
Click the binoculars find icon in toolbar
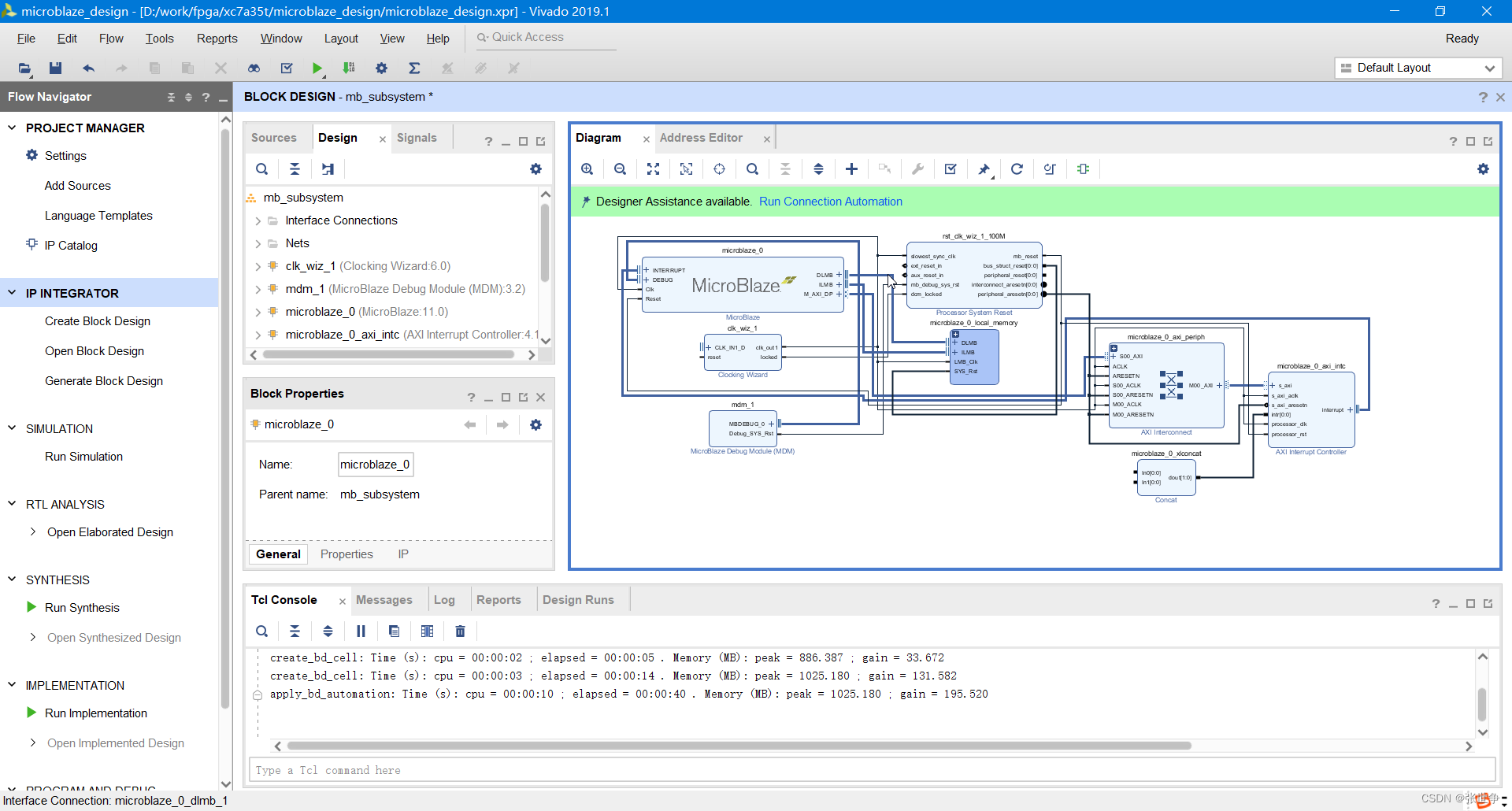pos(254,69)
